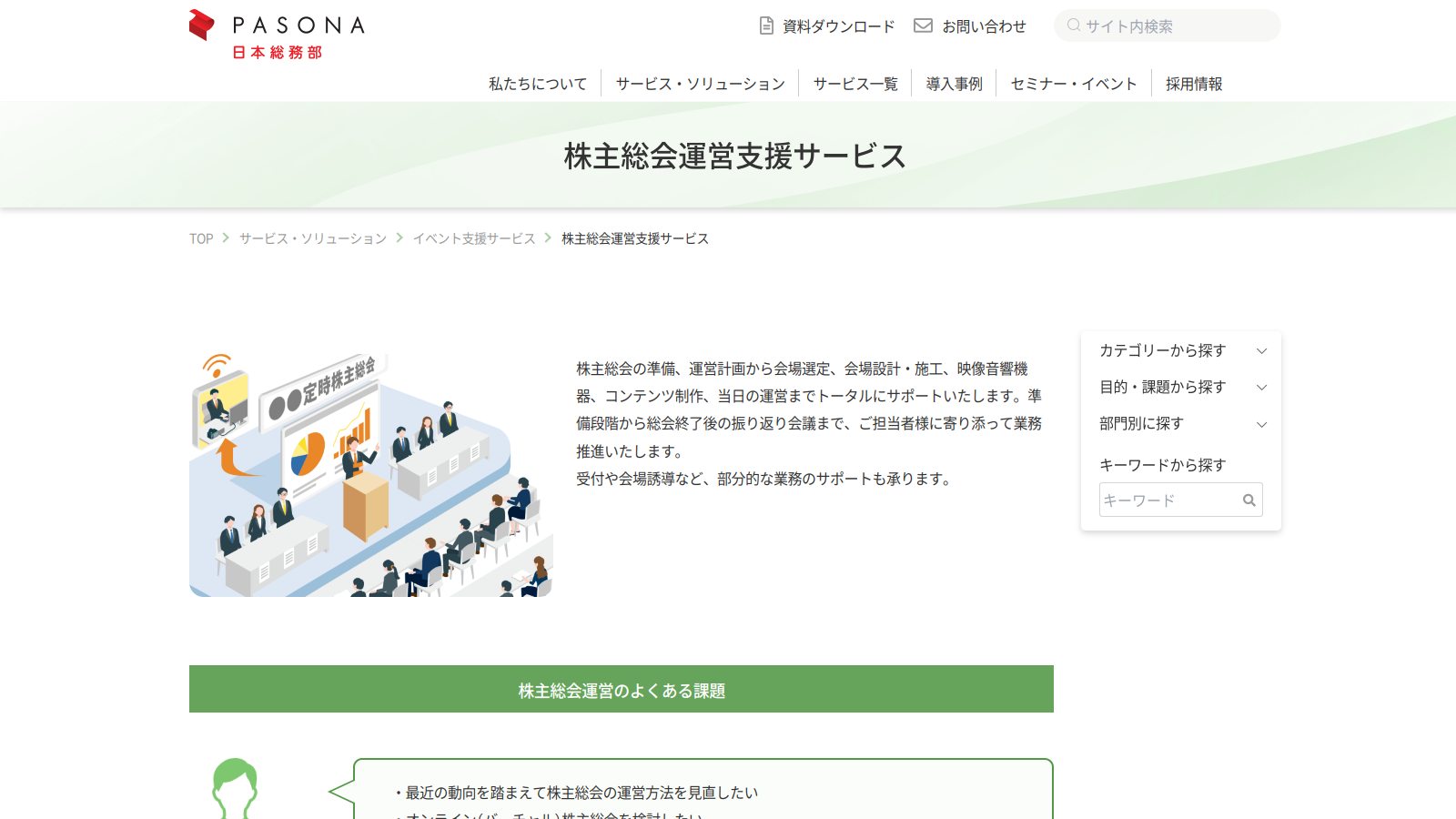The width and height of the screenshot is (1456, 819).
Task: Click the キーワードから探す label
Action: coord(1162,465)
